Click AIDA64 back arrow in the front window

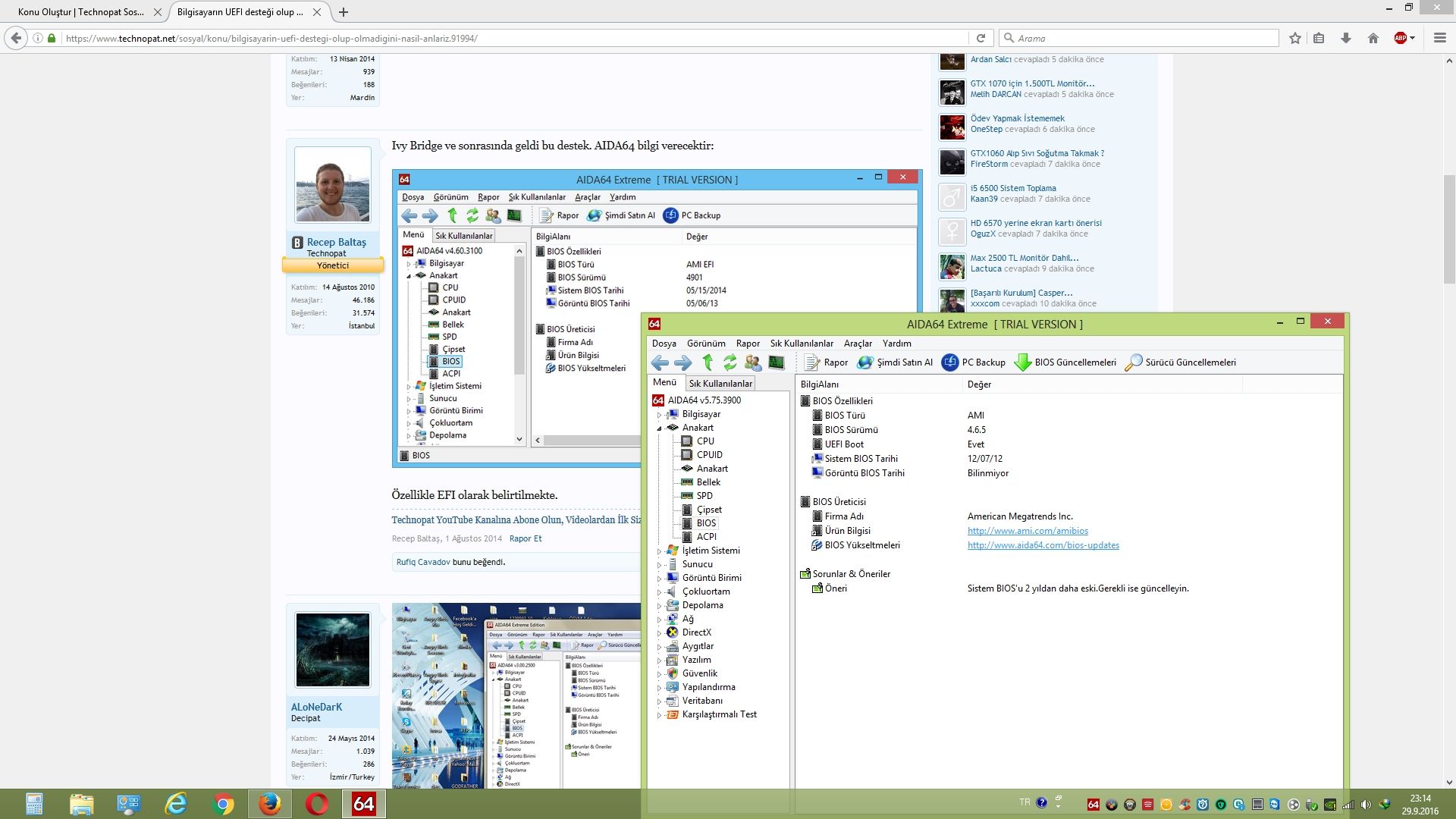click(x=660, y=362)
